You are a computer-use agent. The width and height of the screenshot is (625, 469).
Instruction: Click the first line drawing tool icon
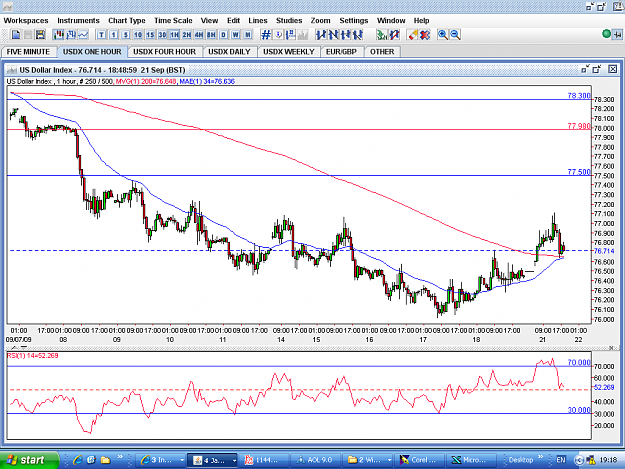(x=321, y=35)
